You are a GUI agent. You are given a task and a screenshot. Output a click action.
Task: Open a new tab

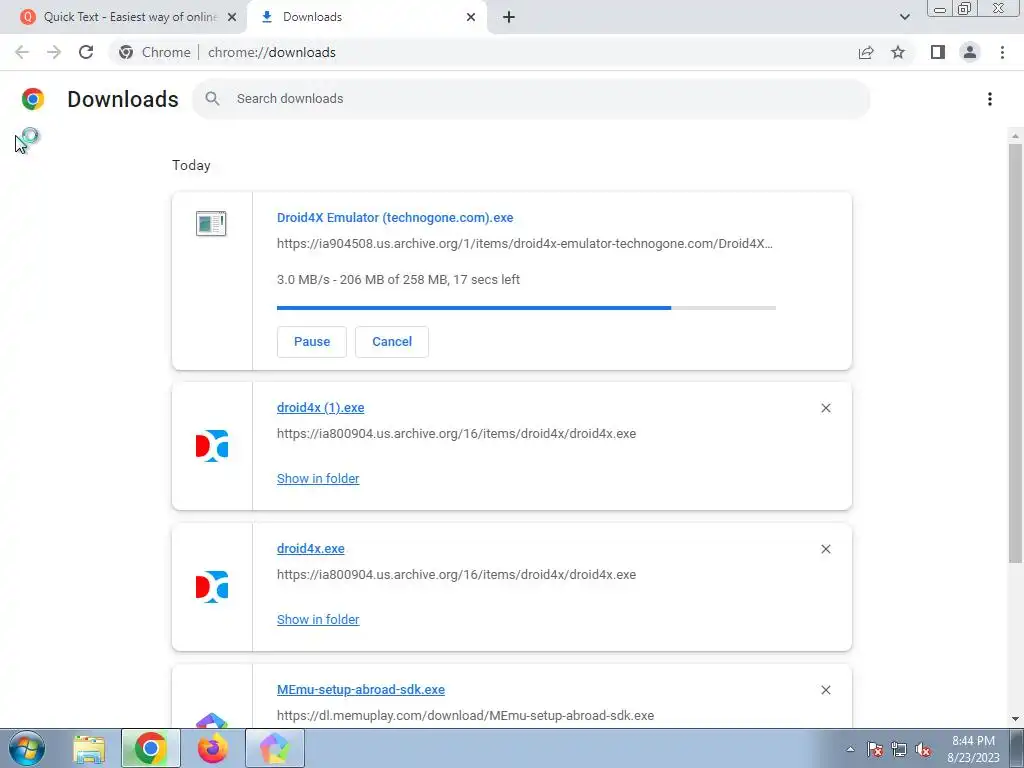(x=509, y=17)
